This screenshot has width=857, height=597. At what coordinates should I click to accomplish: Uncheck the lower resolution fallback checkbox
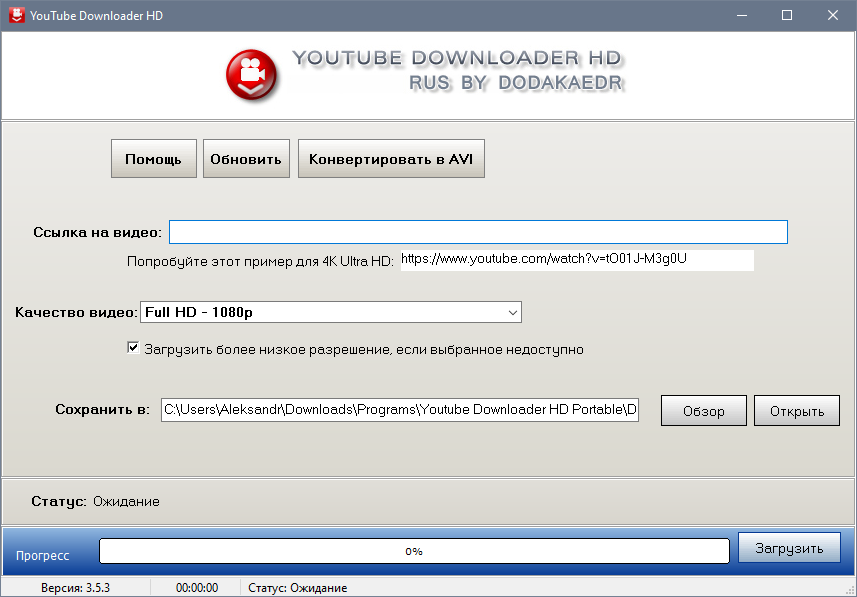[x=133, y=349]
